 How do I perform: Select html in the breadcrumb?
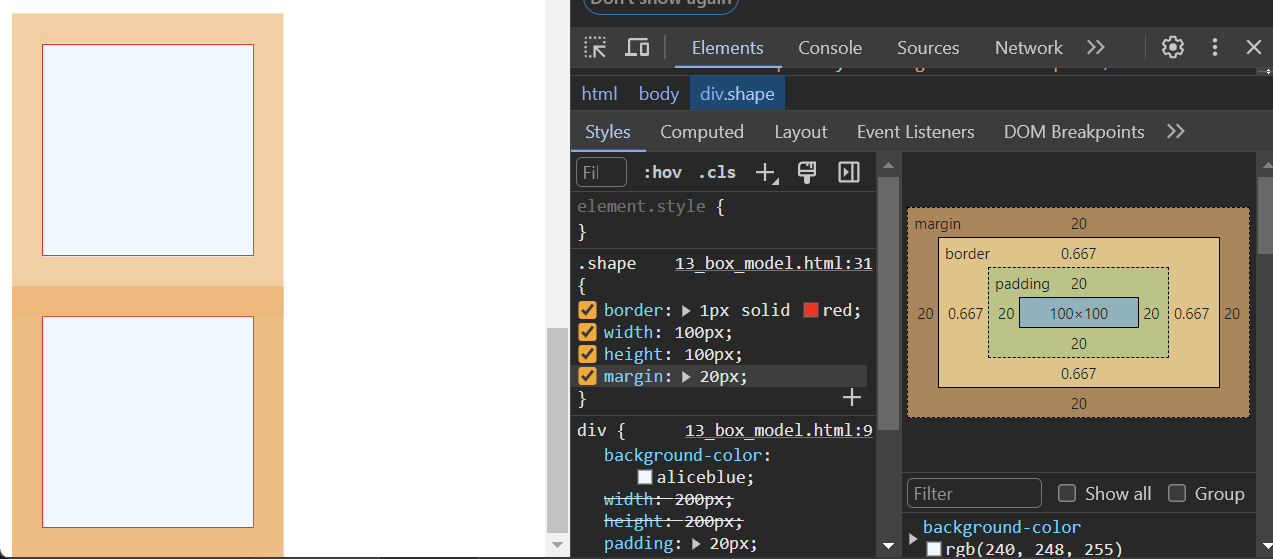(599, 93)
